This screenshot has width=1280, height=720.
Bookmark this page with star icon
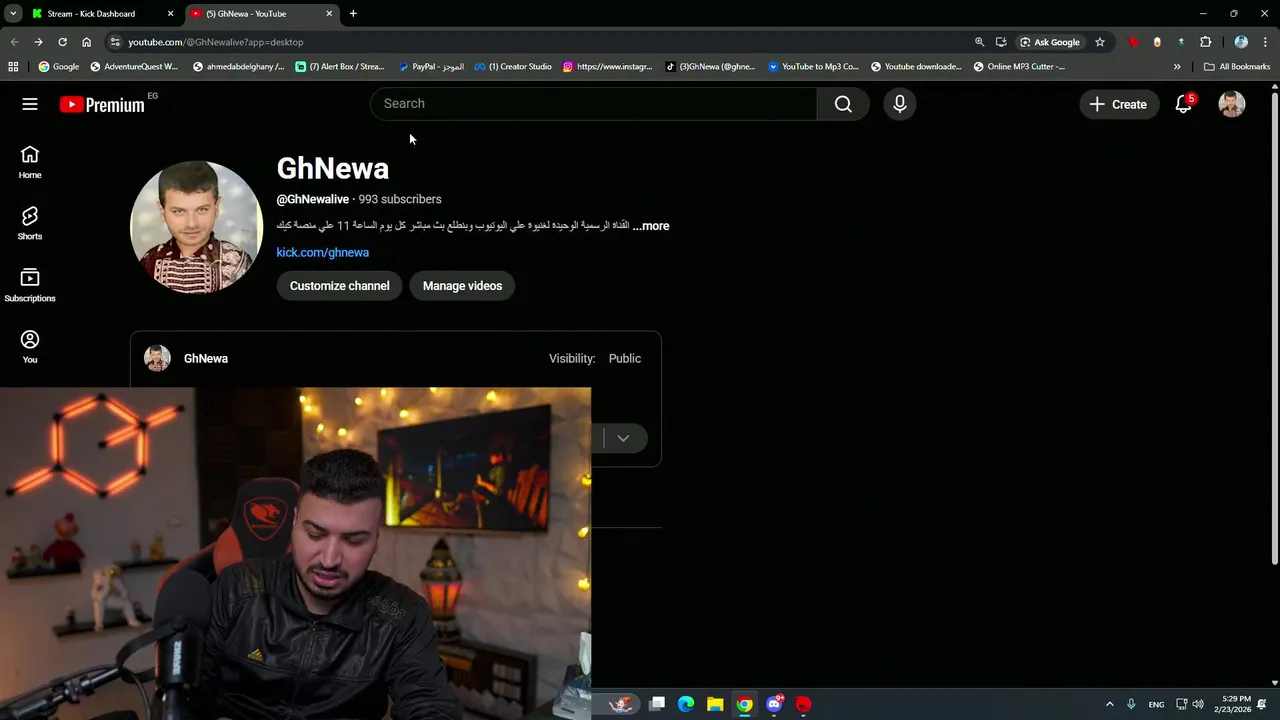click(1100, 42)
